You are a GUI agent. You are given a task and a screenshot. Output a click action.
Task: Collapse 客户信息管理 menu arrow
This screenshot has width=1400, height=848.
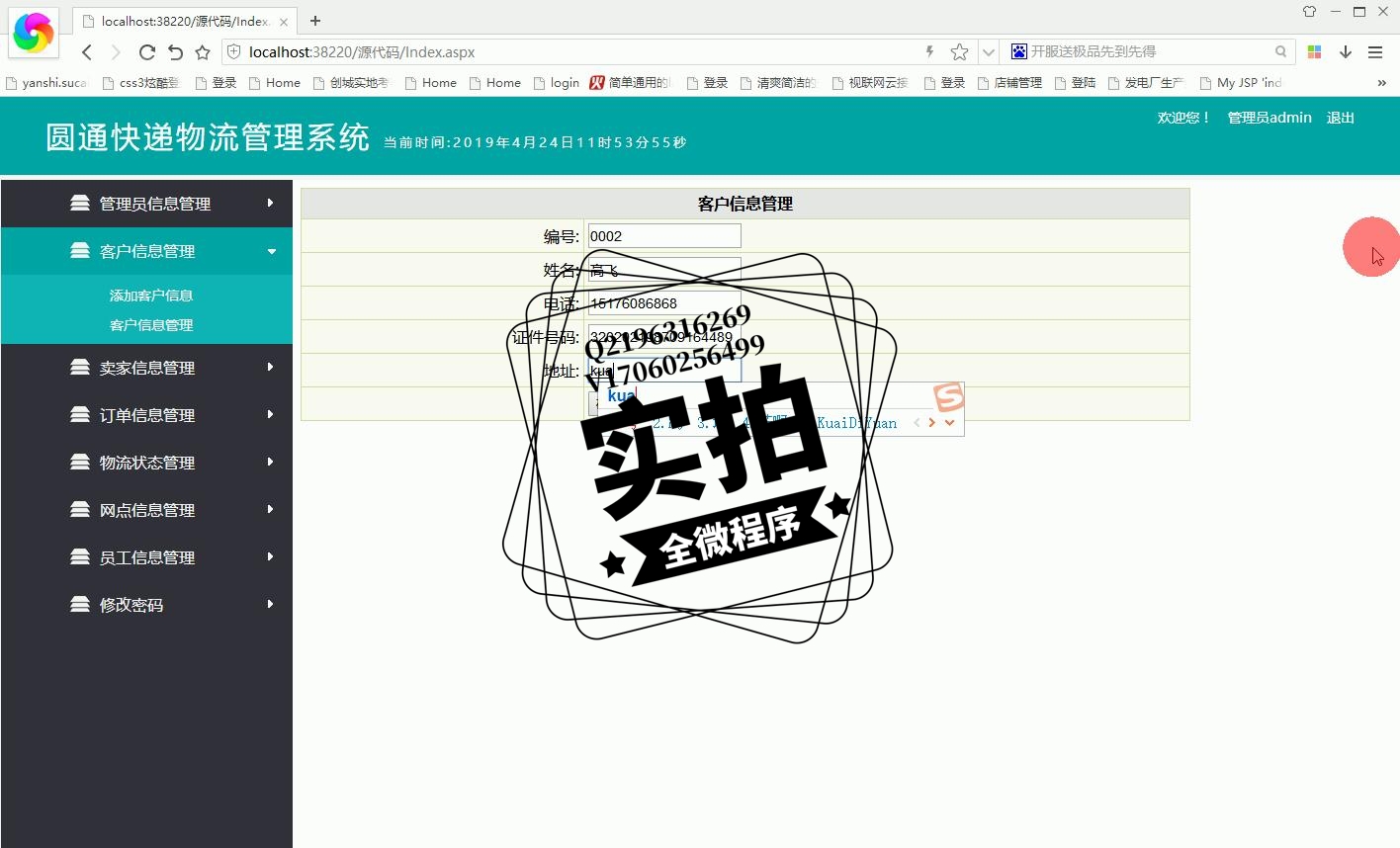pyautogui.click(x=272, y=251)
